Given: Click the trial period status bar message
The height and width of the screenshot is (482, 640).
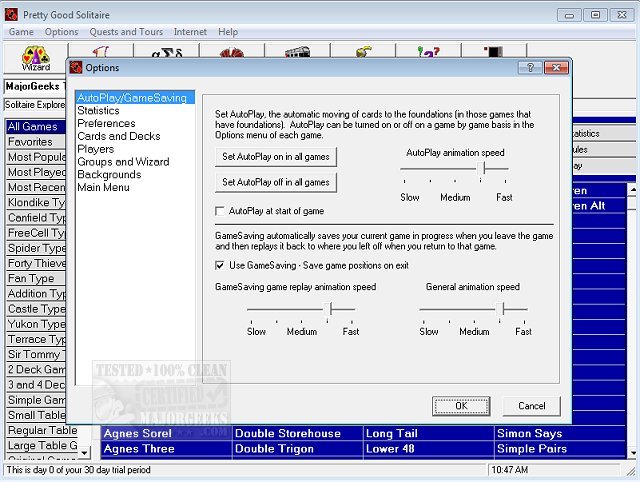Looking at the screenshot, I should click(78, 470).
